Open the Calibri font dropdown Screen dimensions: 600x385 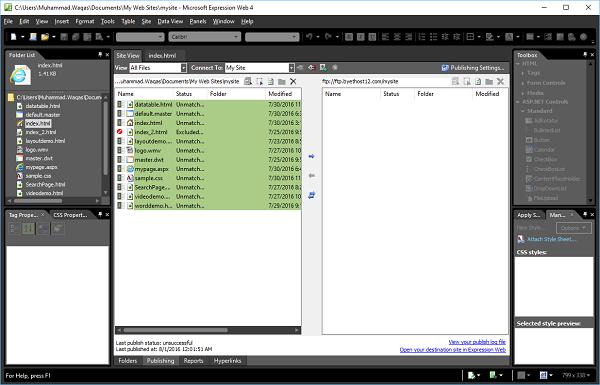point(237,37)
